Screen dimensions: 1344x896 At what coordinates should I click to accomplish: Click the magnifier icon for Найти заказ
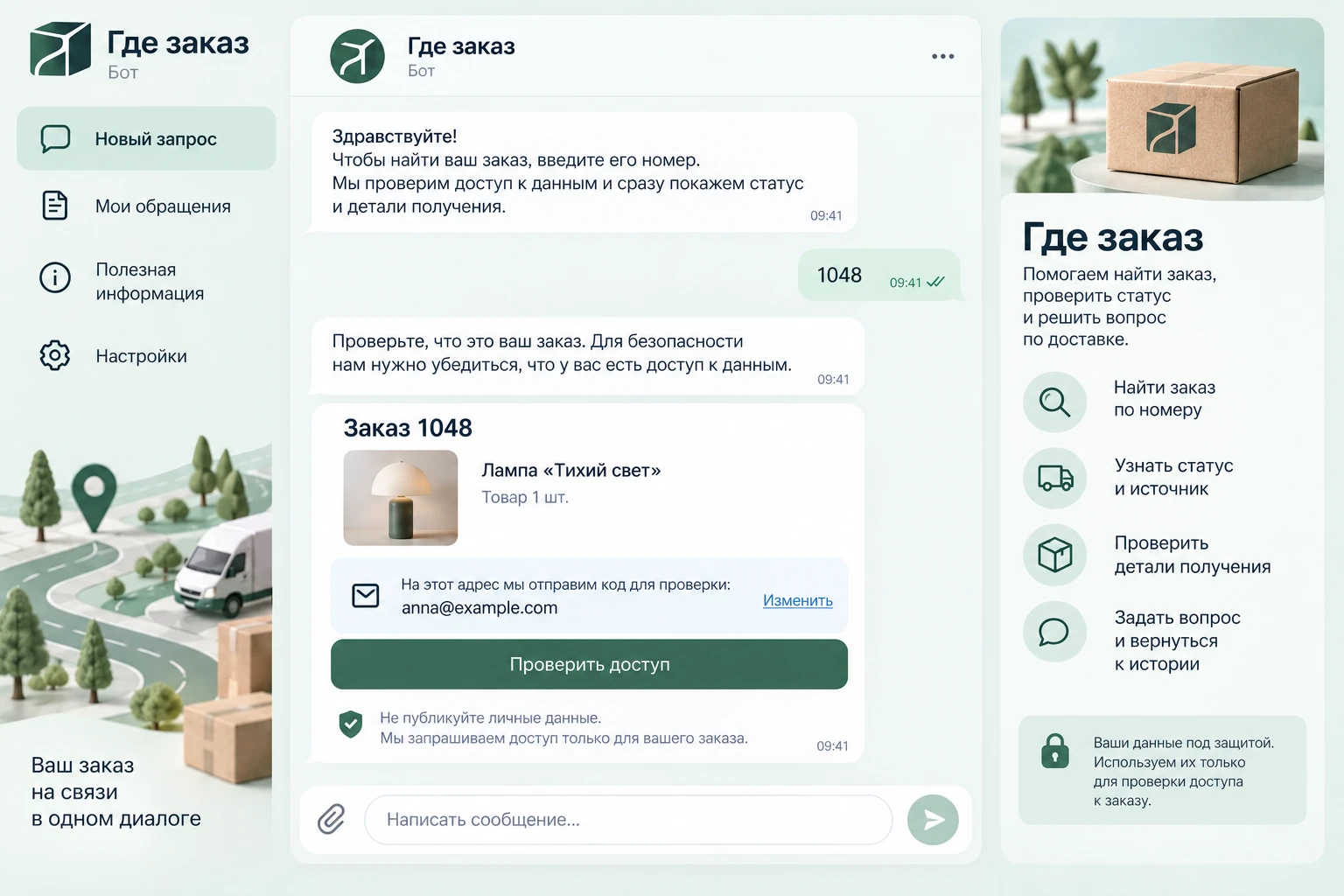[x=1054, y=402]
